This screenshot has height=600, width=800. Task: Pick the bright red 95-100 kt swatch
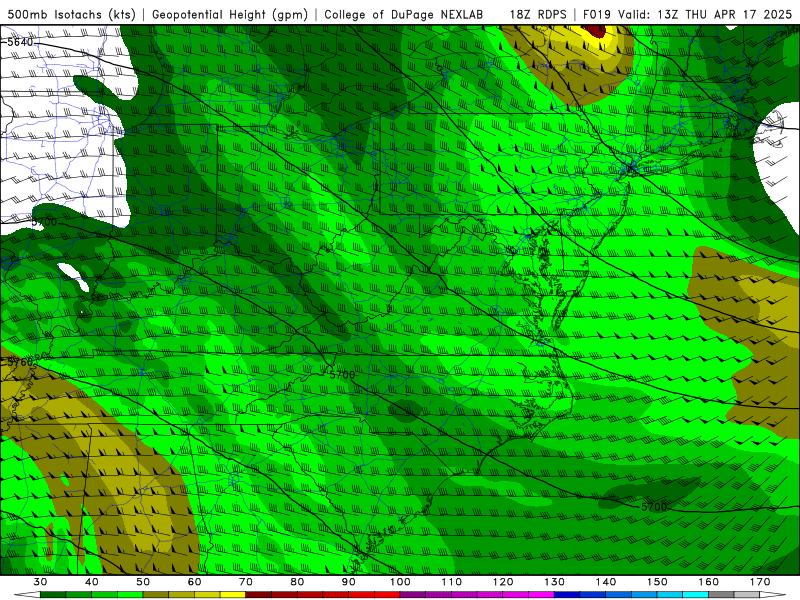(x=387, y=595)
